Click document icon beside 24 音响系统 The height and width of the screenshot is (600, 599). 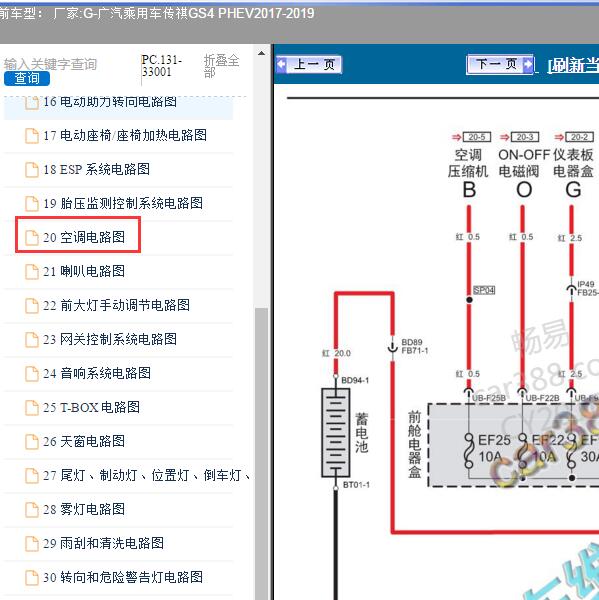point(32,374)
